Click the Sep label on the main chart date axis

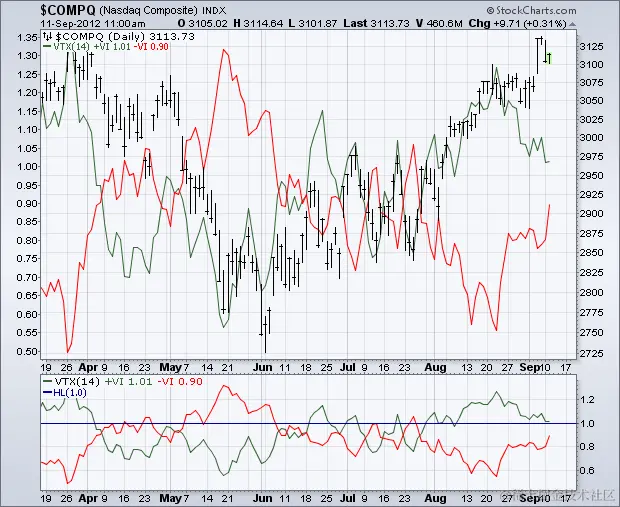[x=529, y=367]
